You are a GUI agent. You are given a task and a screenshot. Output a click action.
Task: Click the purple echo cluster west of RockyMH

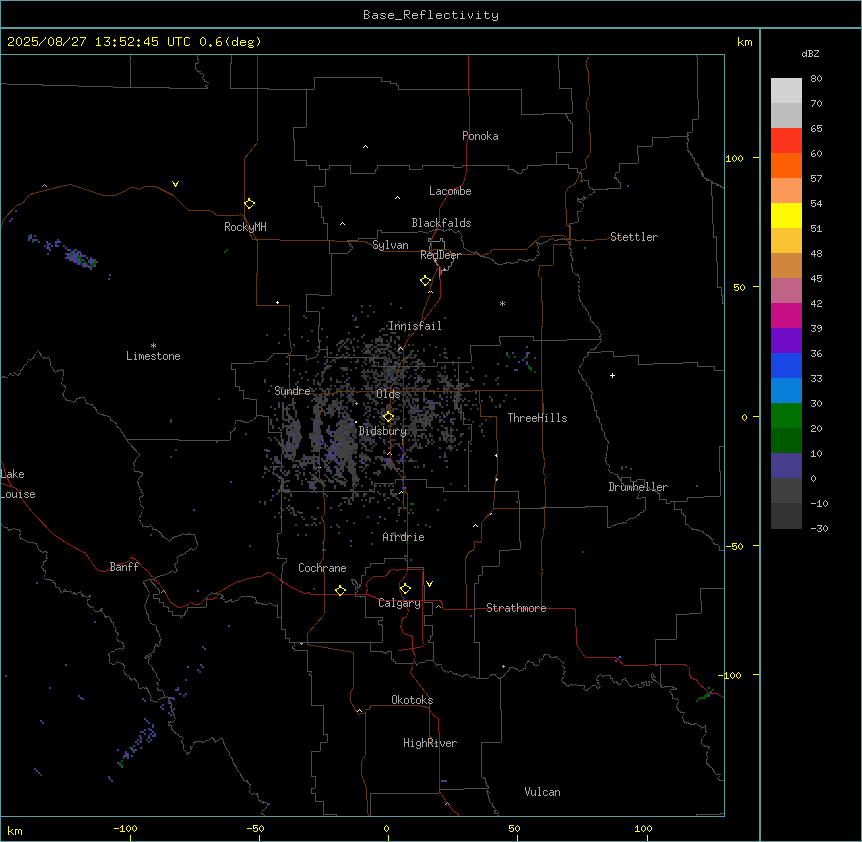click(x=80, y=257)
